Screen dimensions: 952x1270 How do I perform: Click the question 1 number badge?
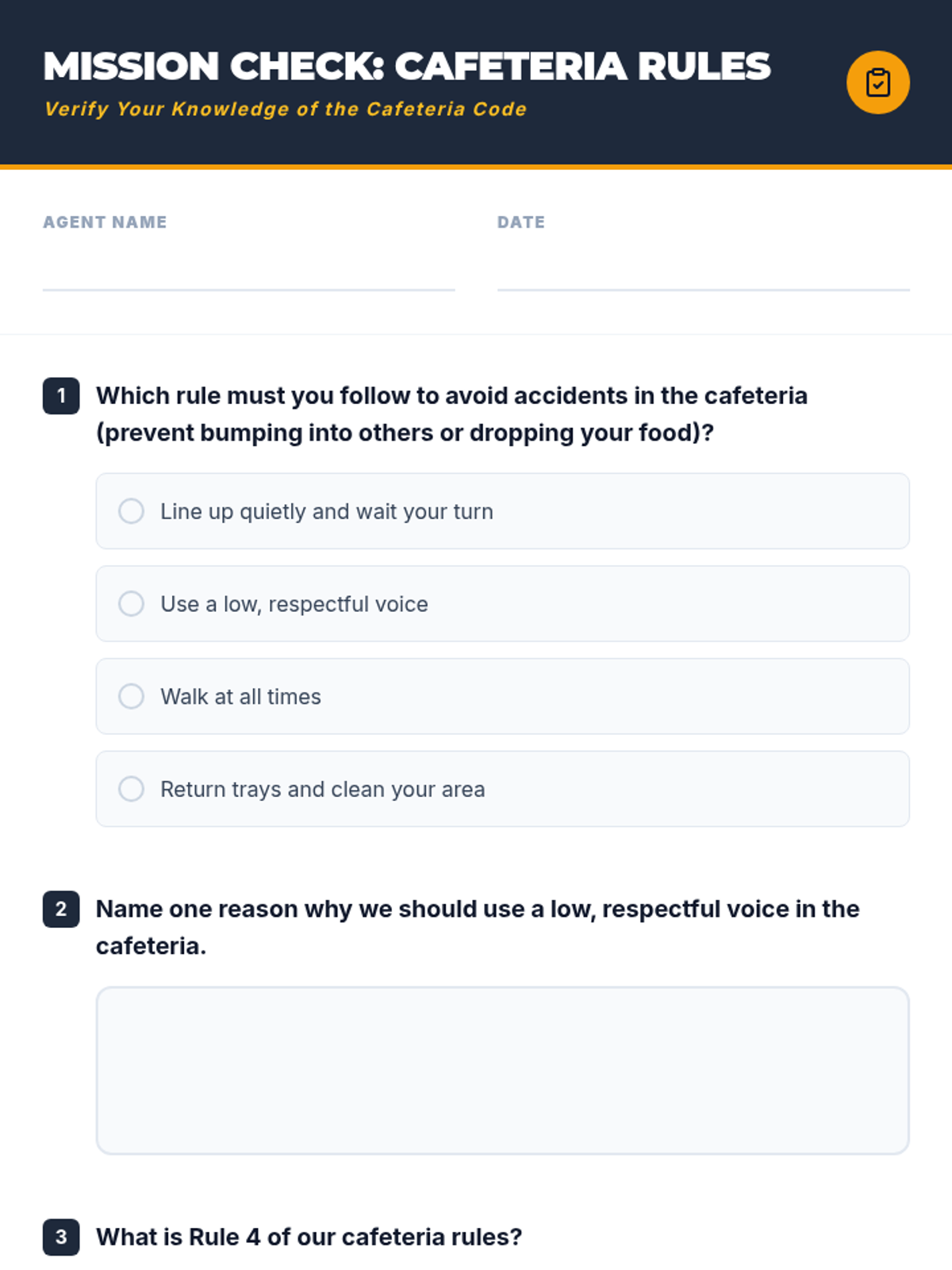point(61,395)
